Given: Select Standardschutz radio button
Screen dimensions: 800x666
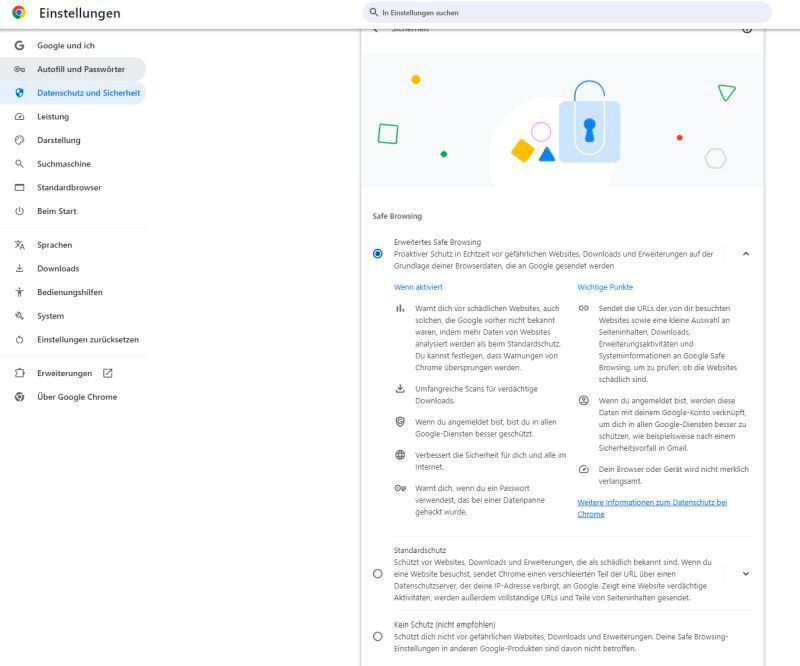Looking at the screenshot, I should [x=378, y=574].
